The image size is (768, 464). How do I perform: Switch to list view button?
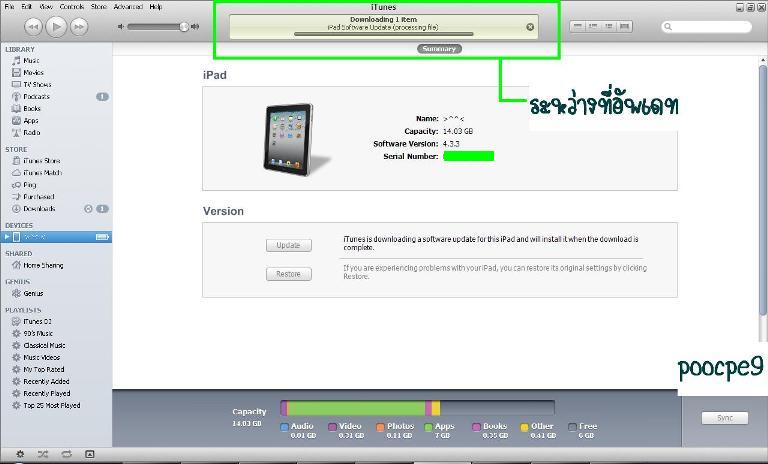click(578, 26)
